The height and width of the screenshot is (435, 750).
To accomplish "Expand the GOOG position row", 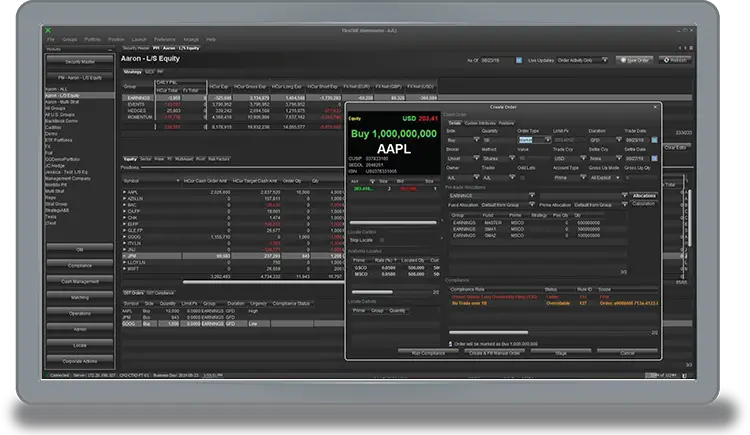I will coord(125,237).
